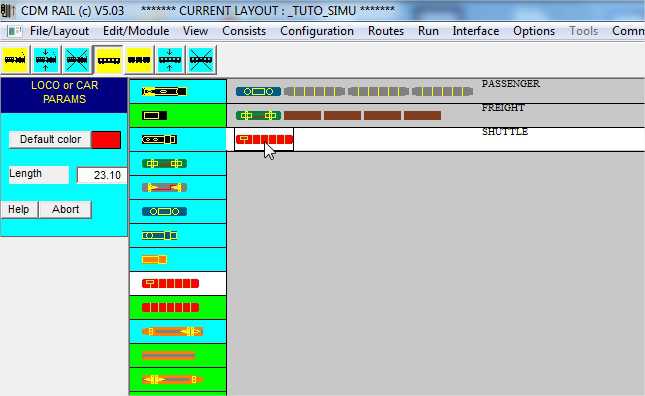
Task: Click the last crossed-out cars toolbar icon
Action: [201, 60]
